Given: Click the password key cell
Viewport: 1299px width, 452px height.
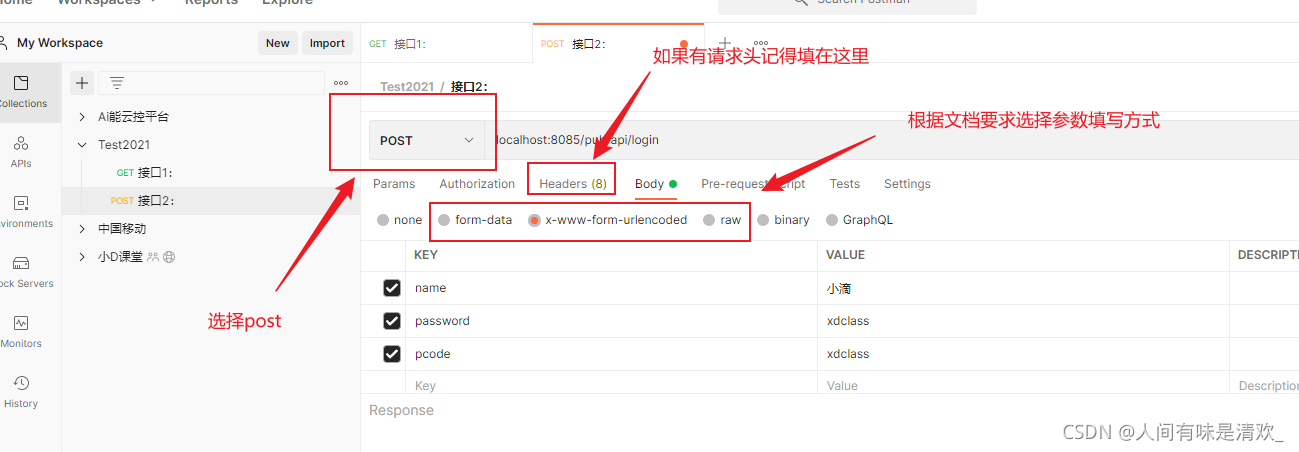Looking at the screenshot, I should (x=611, y=321).
